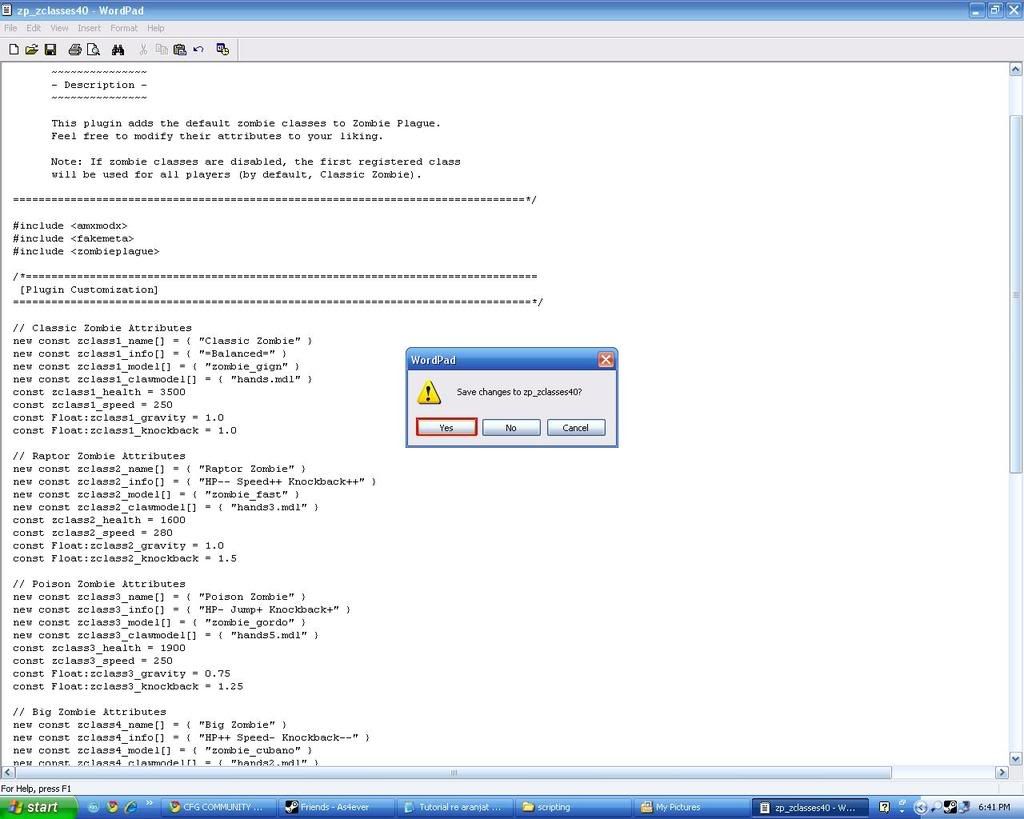Screen dimensions: 1024x819
Task: Click the vertical scrollbar thumb
Action: [x=1016, y=294]
